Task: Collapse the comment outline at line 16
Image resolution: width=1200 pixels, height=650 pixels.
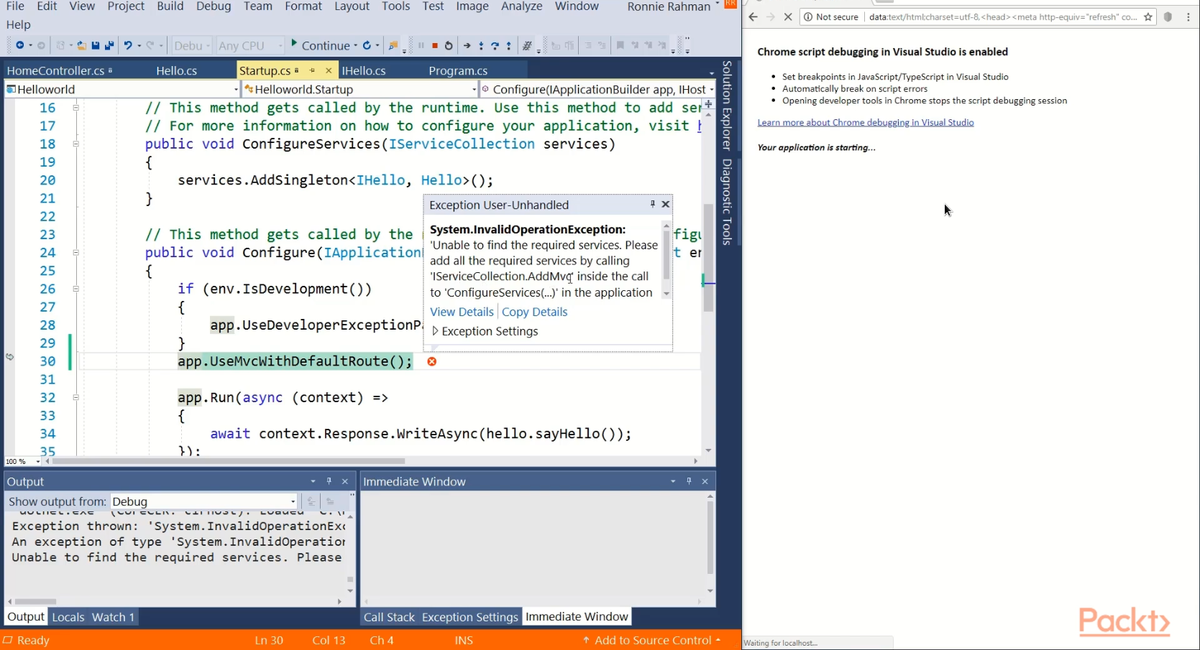Action: 75,107
